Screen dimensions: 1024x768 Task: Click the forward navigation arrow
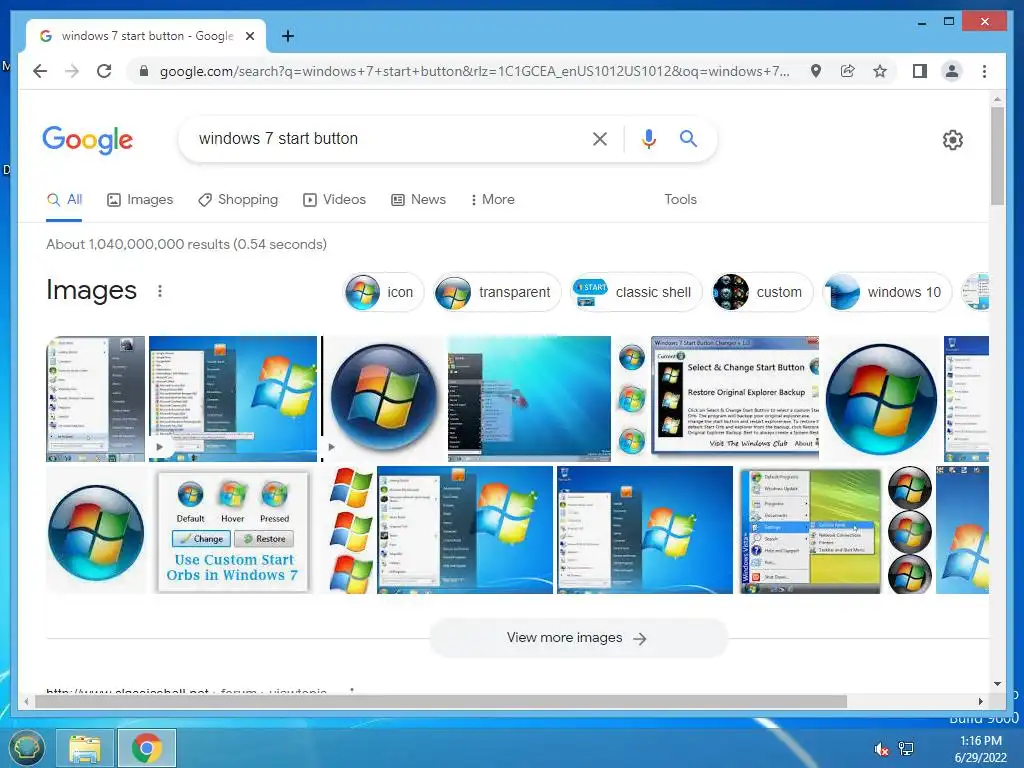[72, 71]
